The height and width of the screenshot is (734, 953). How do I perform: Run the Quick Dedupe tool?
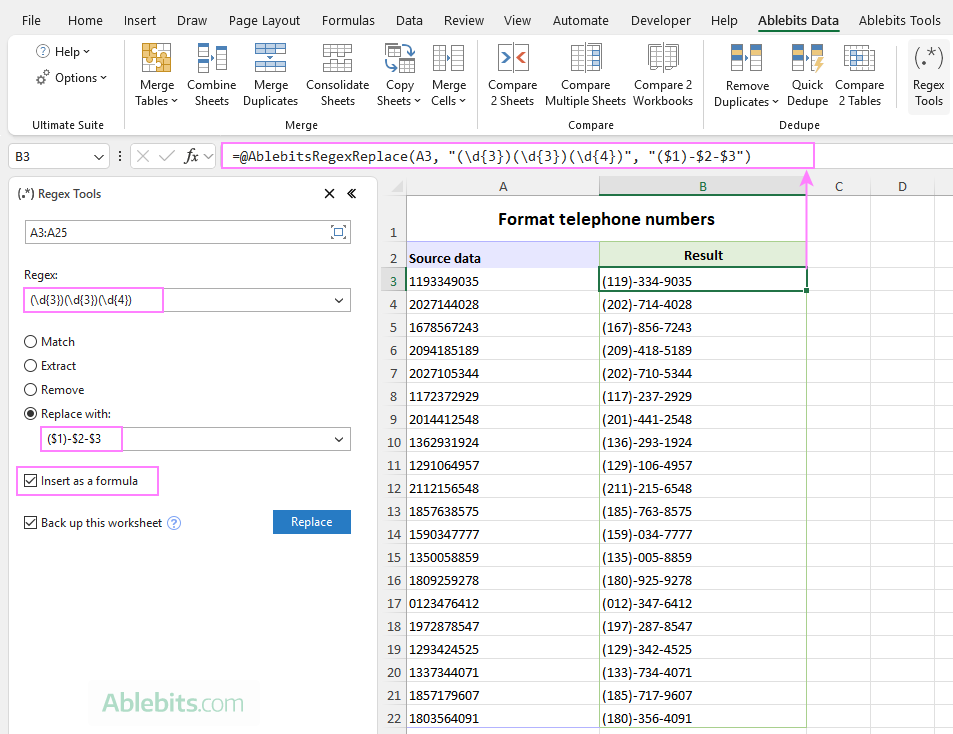coord(807,75)
